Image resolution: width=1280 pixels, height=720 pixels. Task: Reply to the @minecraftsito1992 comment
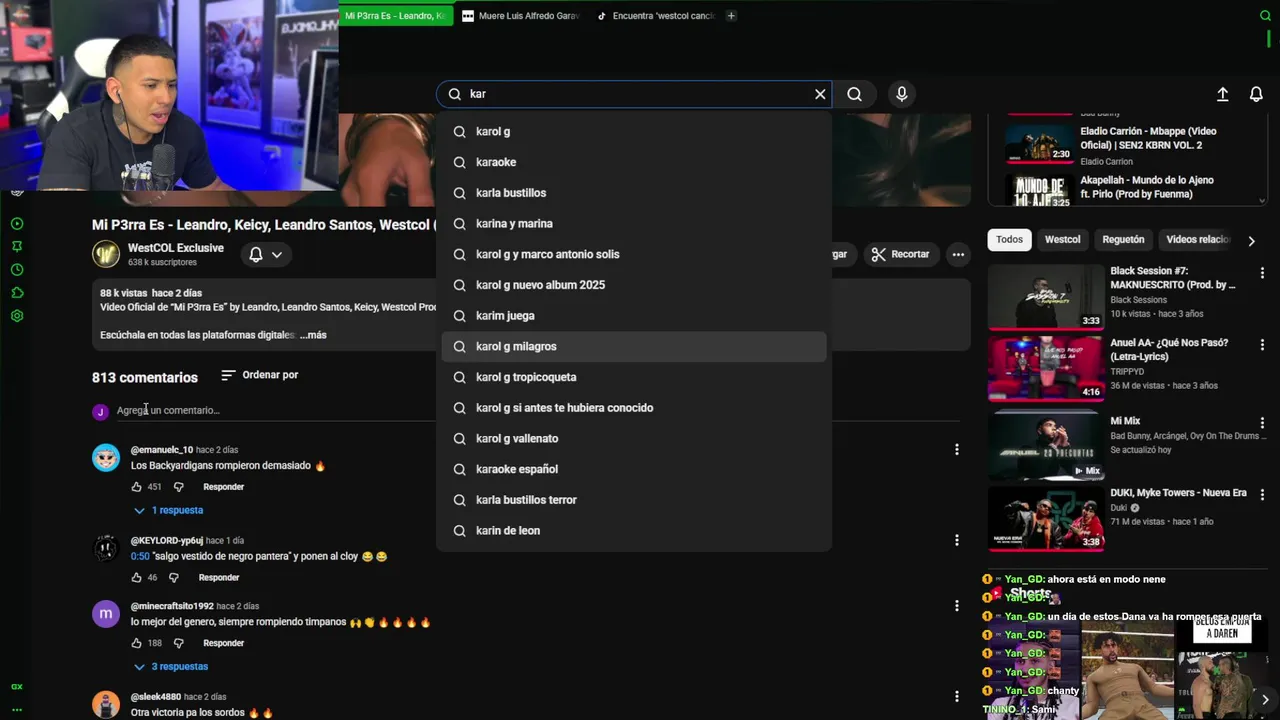(223, 643)
